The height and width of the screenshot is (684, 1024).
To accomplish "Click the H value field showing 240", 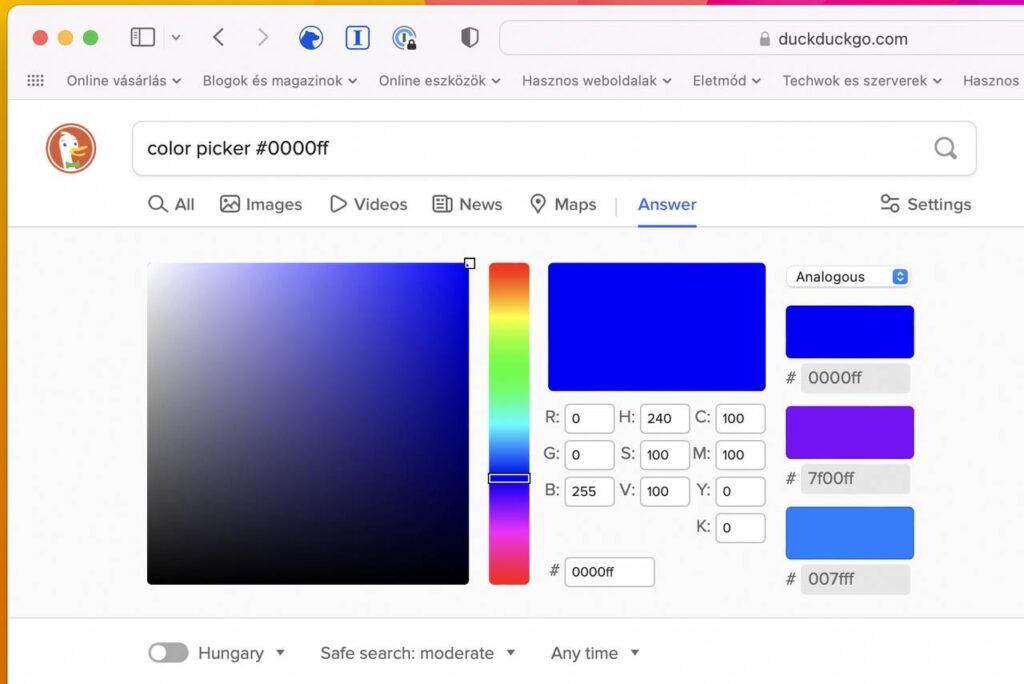I will [x=665, y=418].
